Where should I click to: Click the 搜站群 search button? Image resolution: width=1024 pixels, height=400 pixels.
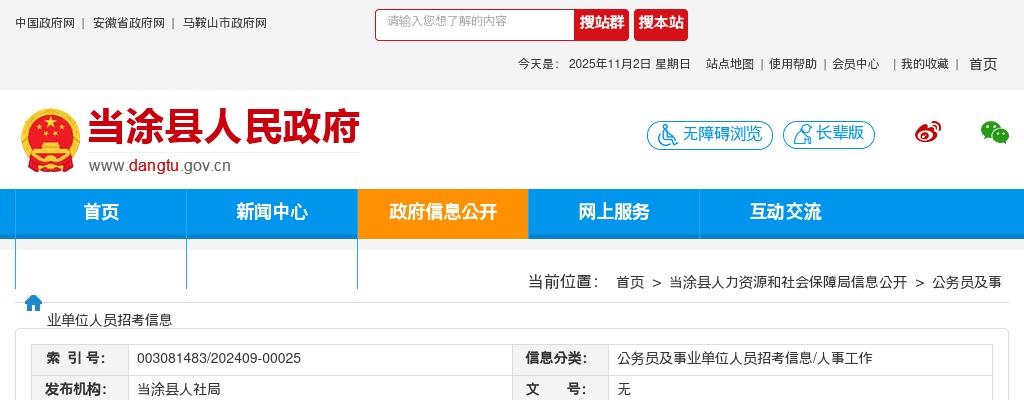point(601,25)
